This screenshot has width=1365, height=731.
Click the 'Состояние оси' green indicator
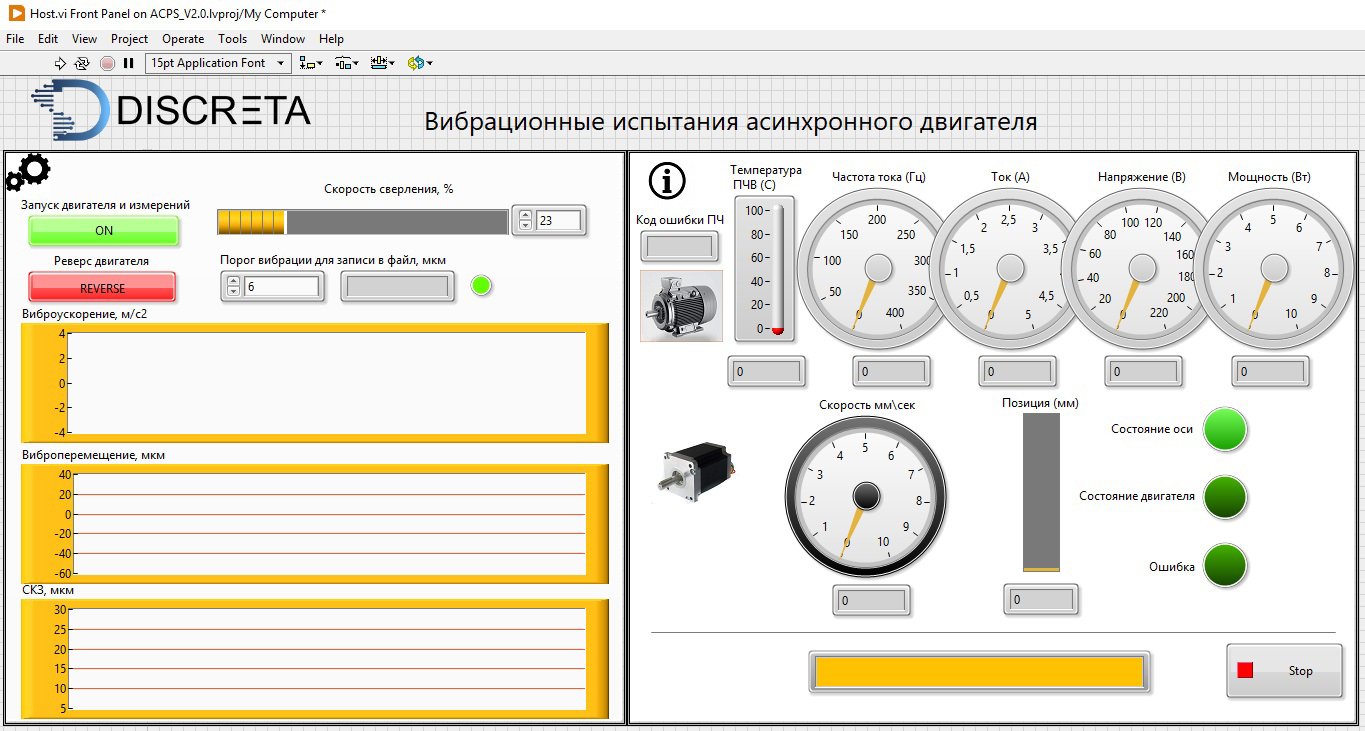pos(1225,429)
